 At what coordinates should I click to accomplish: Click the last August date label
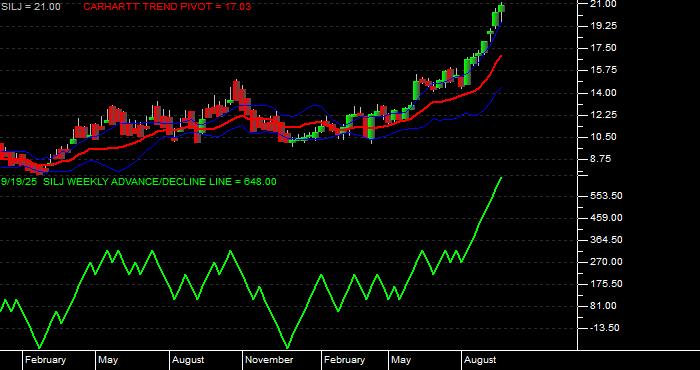[480, 360]
